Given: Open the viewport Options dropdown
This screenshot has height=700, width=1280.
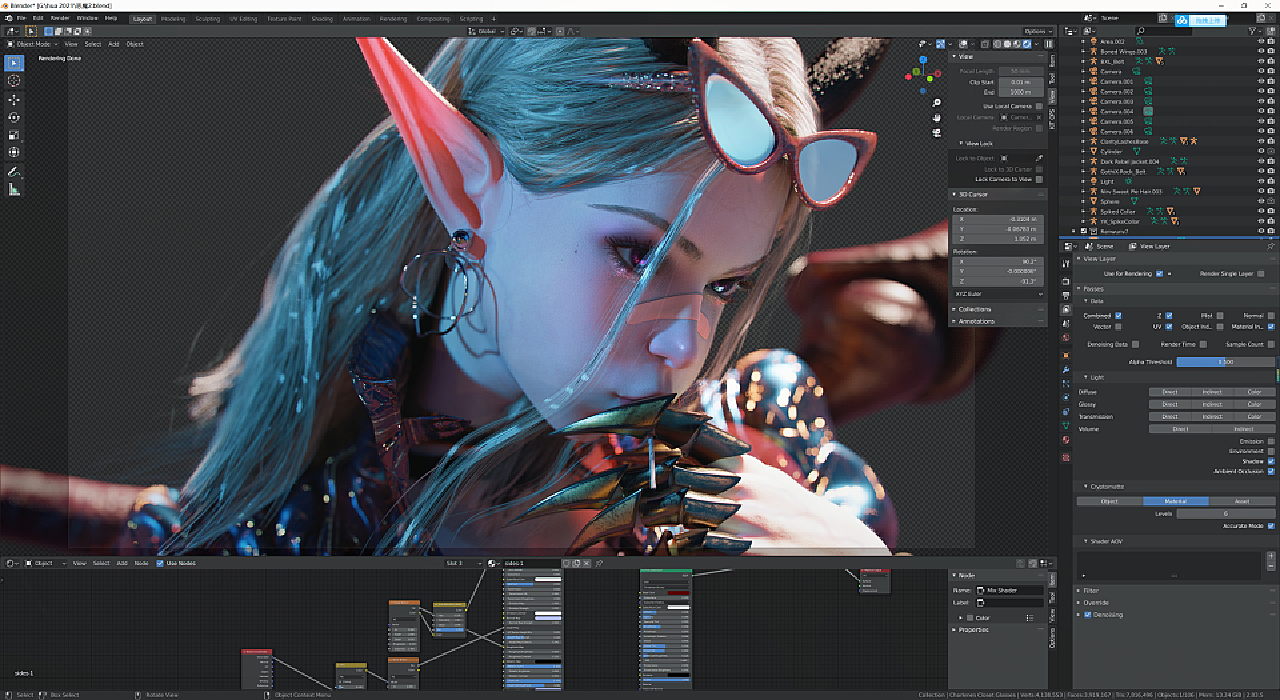Looking at the screenshot, I should 1037,31.
